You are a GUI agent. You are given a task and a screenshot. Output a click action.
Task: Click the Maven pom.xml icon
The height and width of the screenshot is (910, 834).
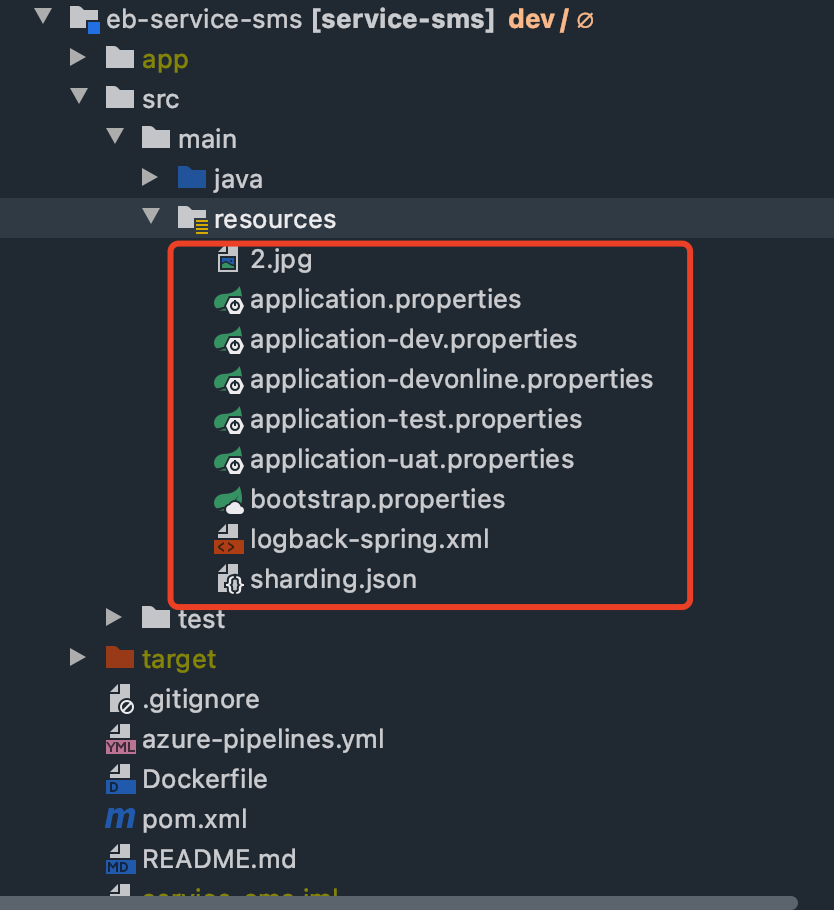[120, 819]
